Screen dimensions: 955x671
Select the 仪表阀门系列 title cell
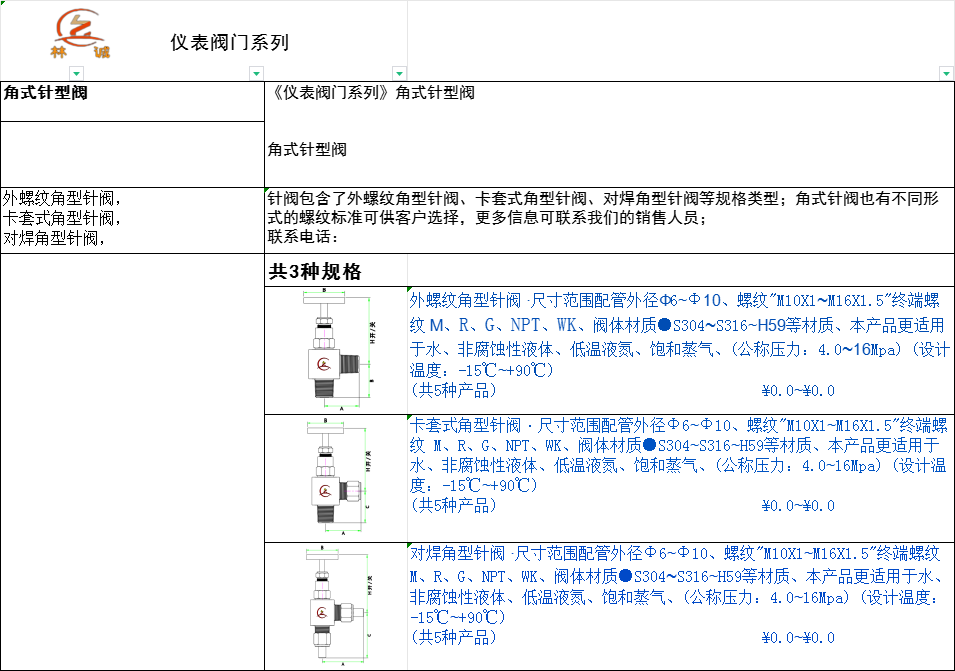[x=229, y=42]
